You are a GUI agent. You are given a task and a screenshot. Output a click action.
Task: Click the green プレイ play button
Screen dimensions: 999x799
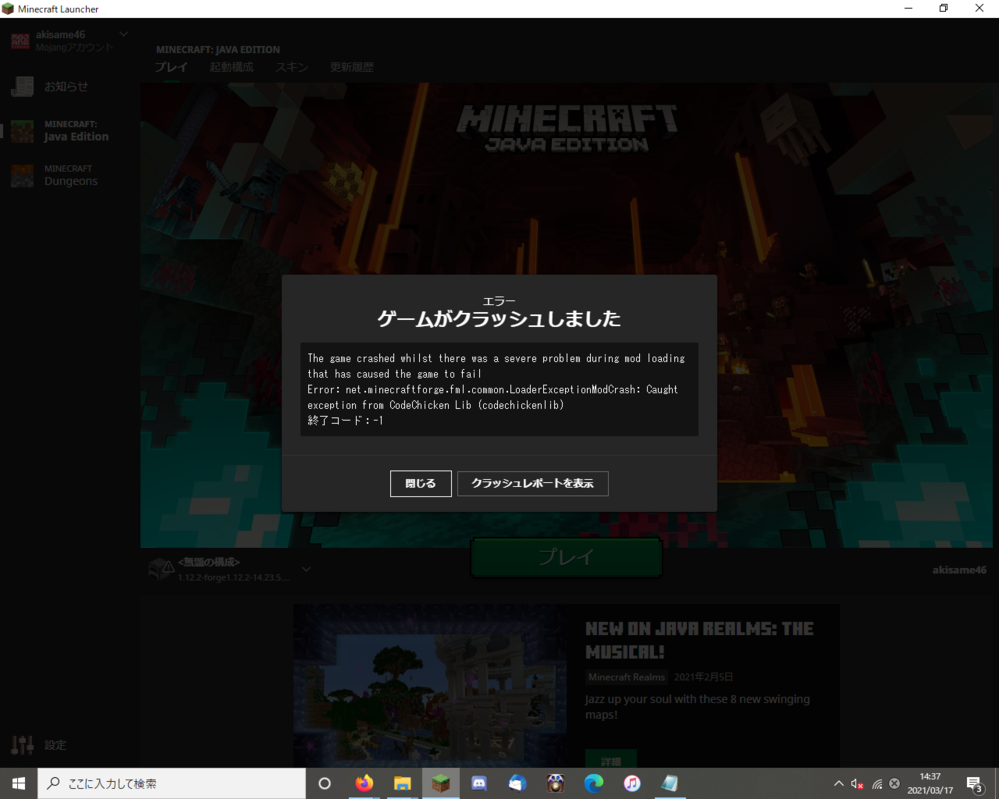[566, 558]
